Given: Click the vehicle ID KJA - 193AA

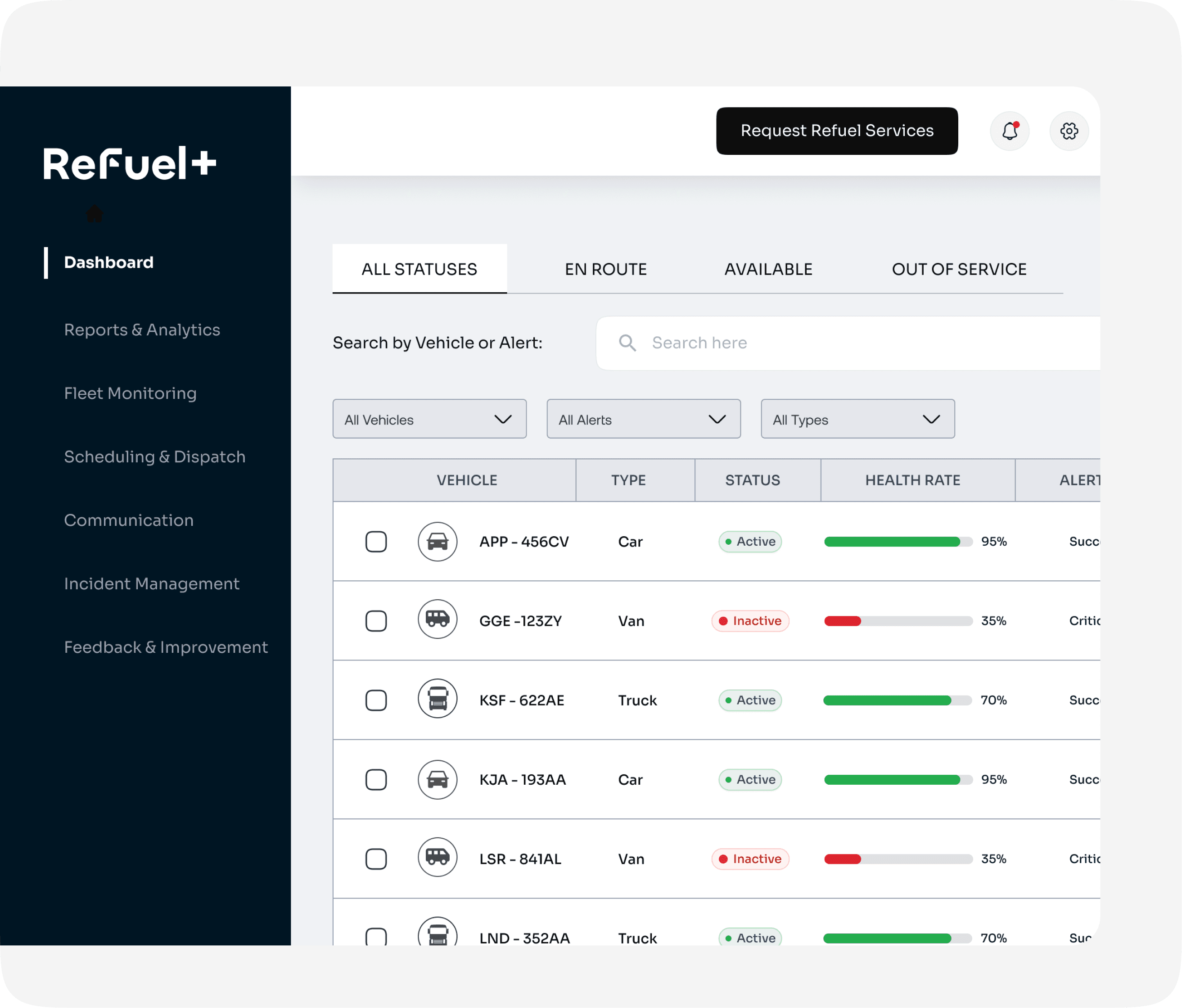Looking at the screenshot, I should [x=523, y=779].
